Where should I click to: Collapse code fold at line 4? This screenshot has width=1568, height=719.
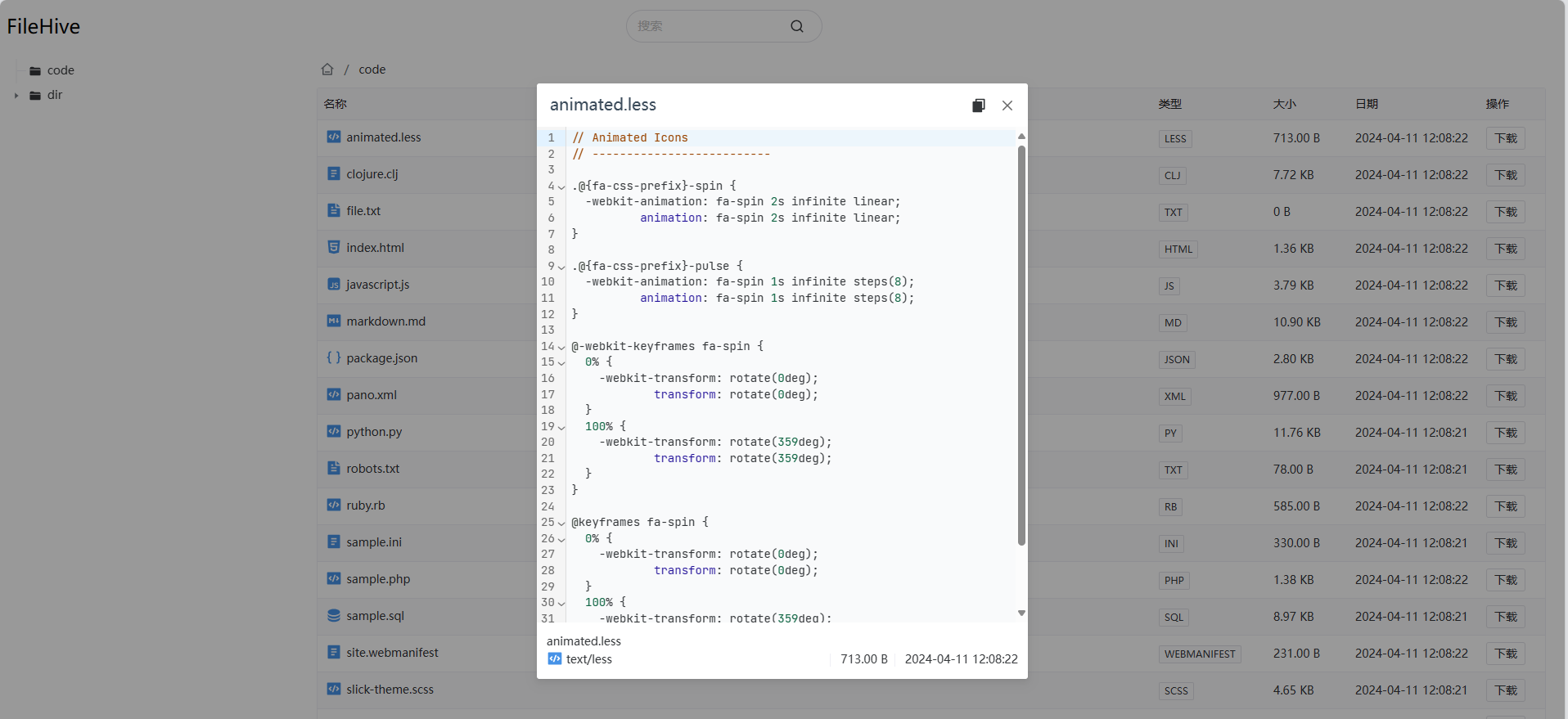561,187
